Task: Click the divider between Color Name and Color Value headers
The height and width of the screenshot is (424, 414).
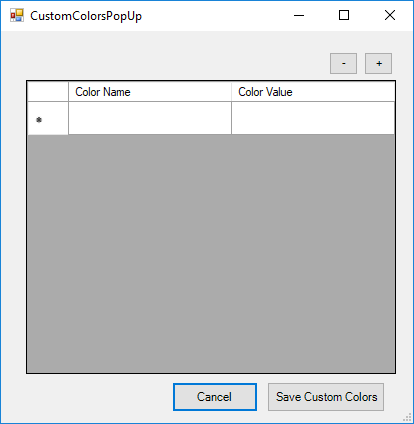Action: point(231,92)
